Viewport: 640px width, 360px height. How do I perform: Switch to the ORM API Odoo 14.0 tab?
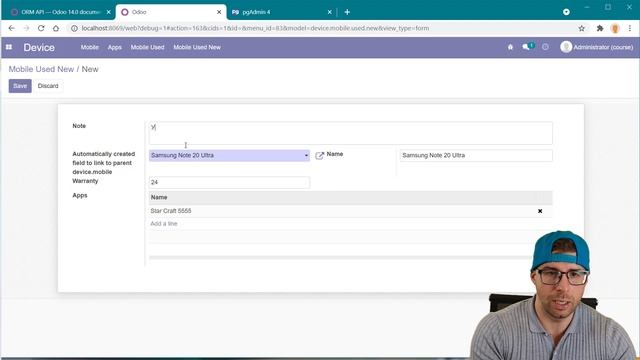59,12
